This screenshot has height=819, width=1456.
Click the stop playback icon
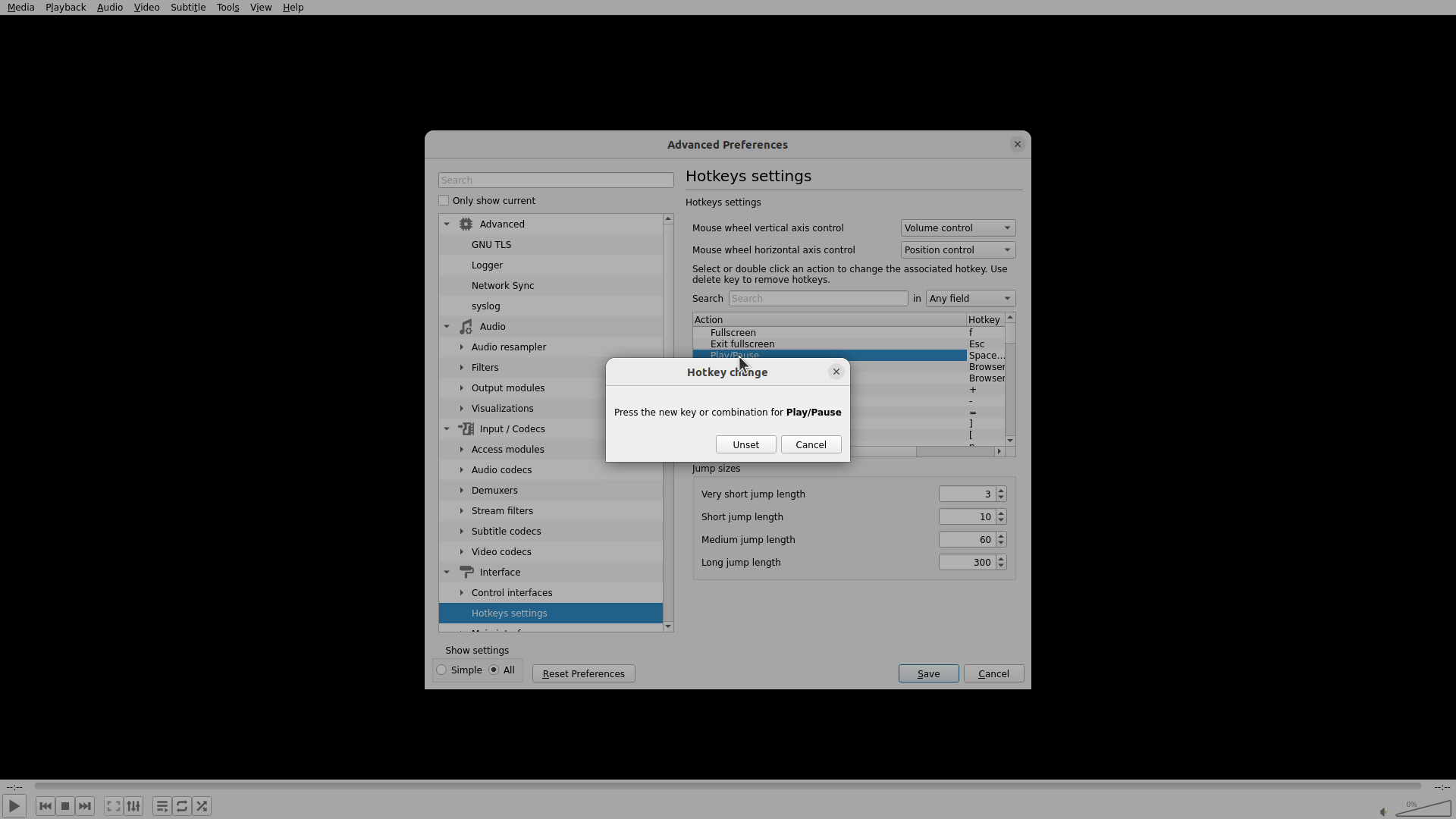(x=65, y=806)
